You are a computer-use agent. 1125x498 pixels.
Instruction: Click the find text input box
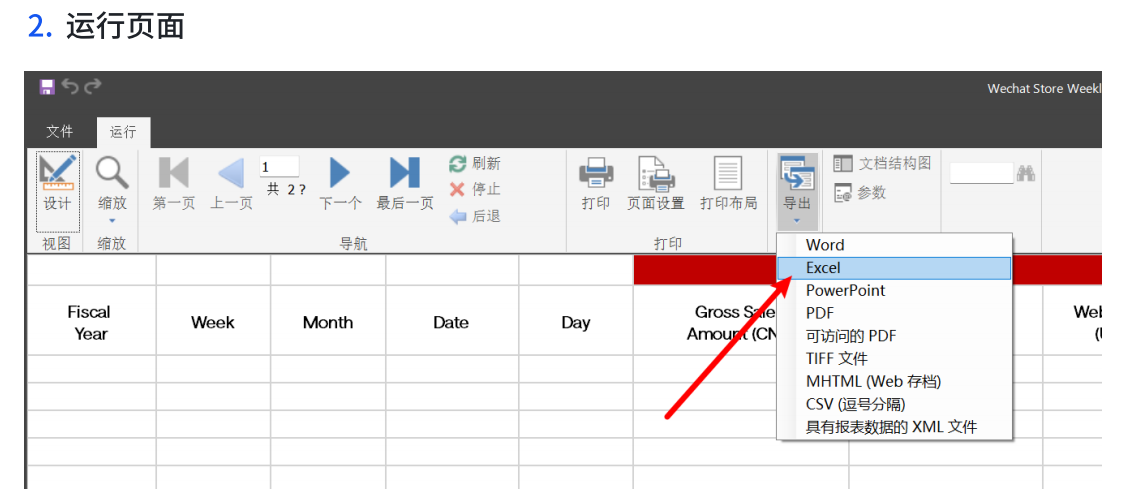pos(982,173)
